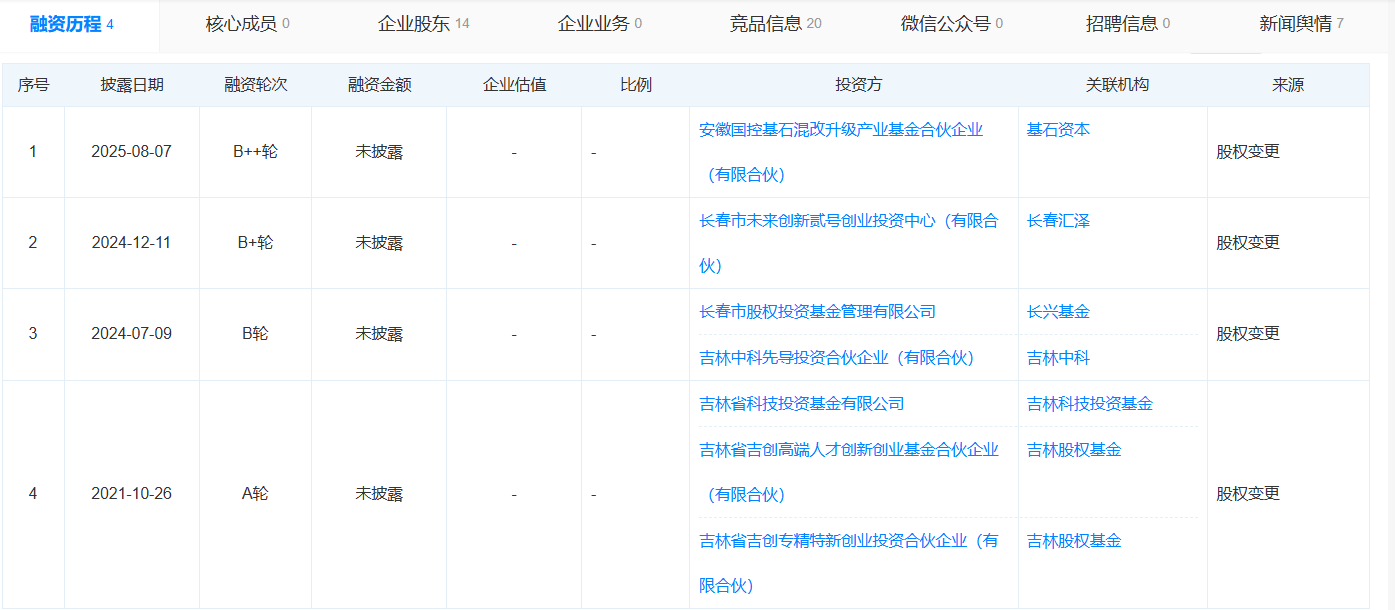Viewport: 1395px width, 610px height.
Task: Open investor link 吉林省吉创专精特新创业投资合伙企业
Action: click(x=849, y=563)
